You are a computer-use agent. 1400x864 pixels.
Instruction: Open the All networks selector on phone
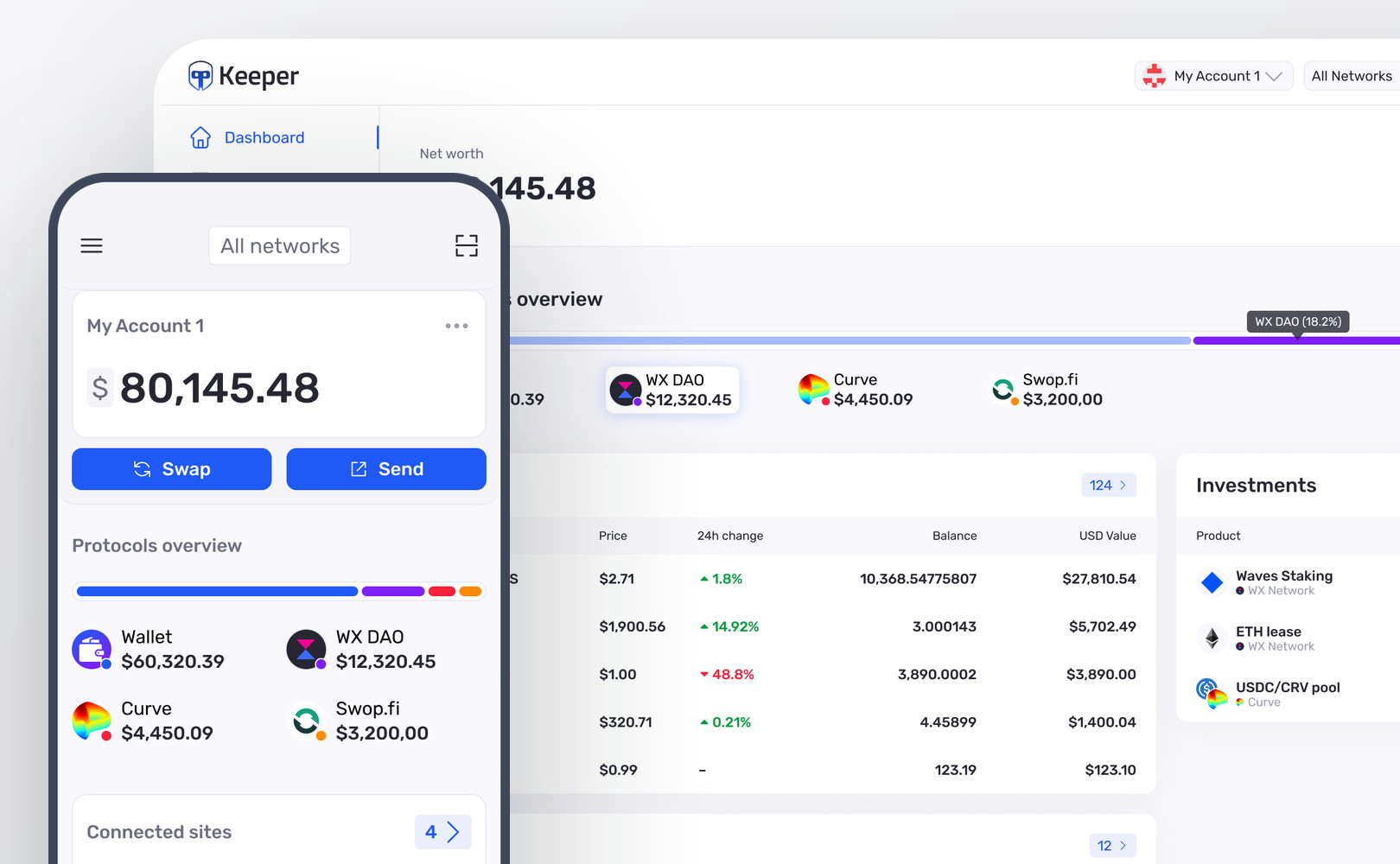[280, 246]
